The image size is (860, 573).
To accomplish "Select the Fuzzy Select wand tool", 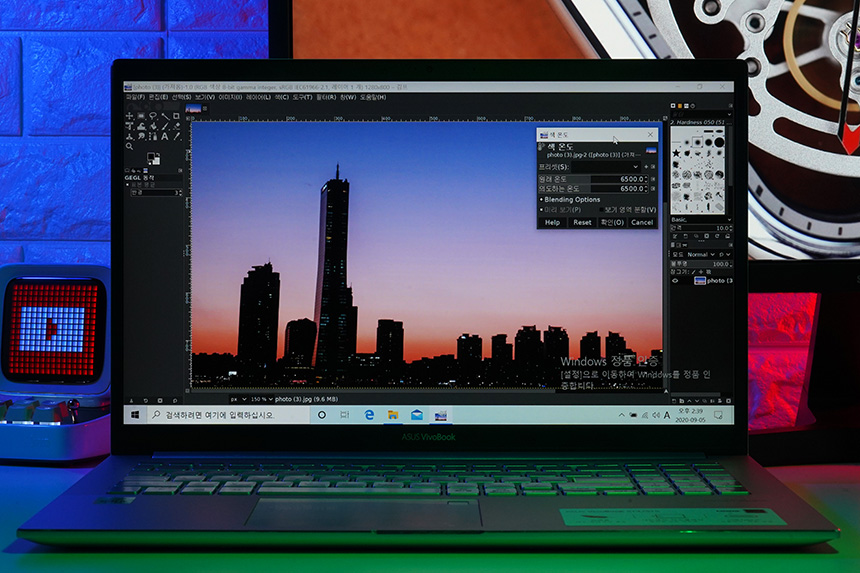I will coord(166,116).
